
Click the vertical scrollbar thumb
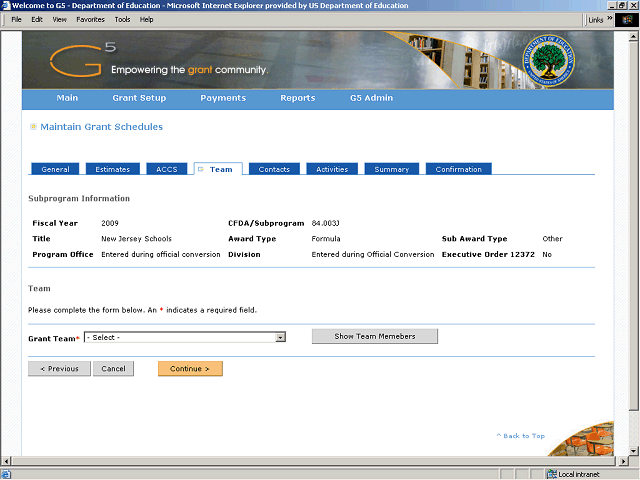[633, 225]
